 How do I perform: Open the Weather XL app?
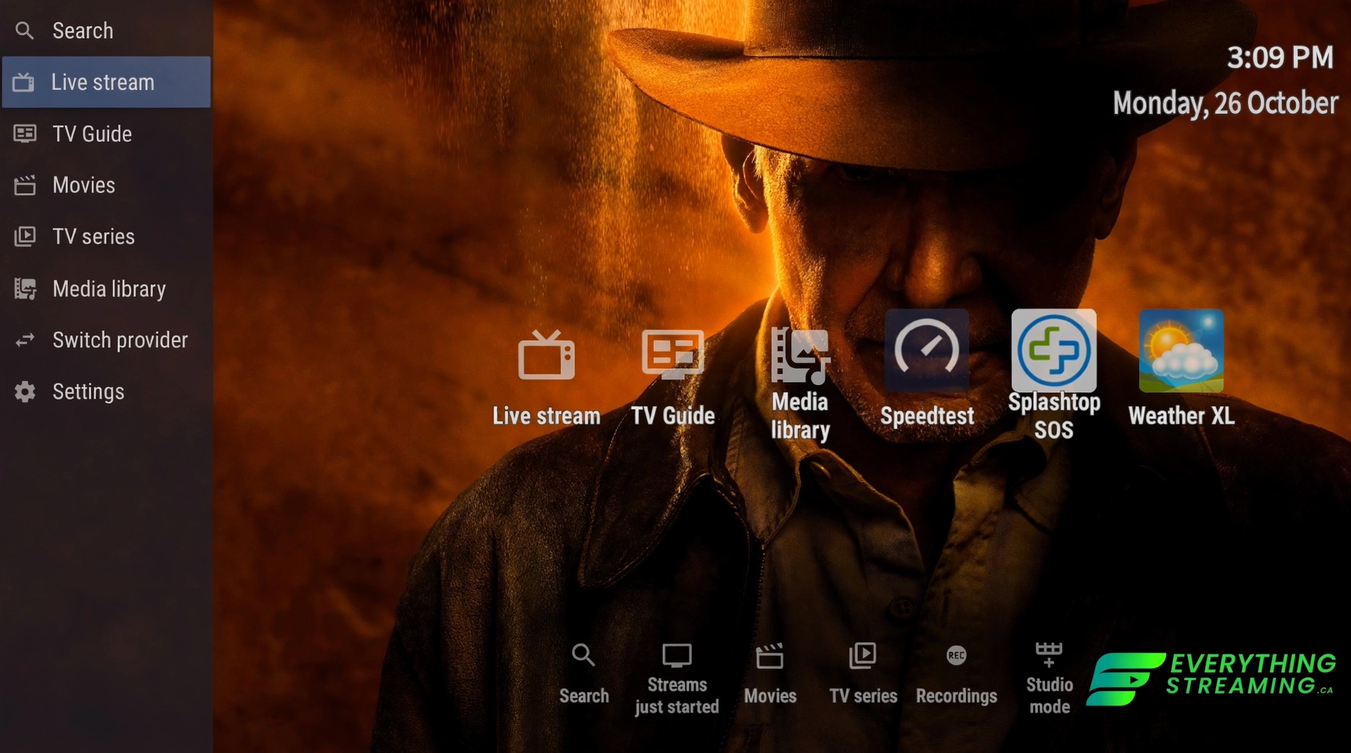1181,370
